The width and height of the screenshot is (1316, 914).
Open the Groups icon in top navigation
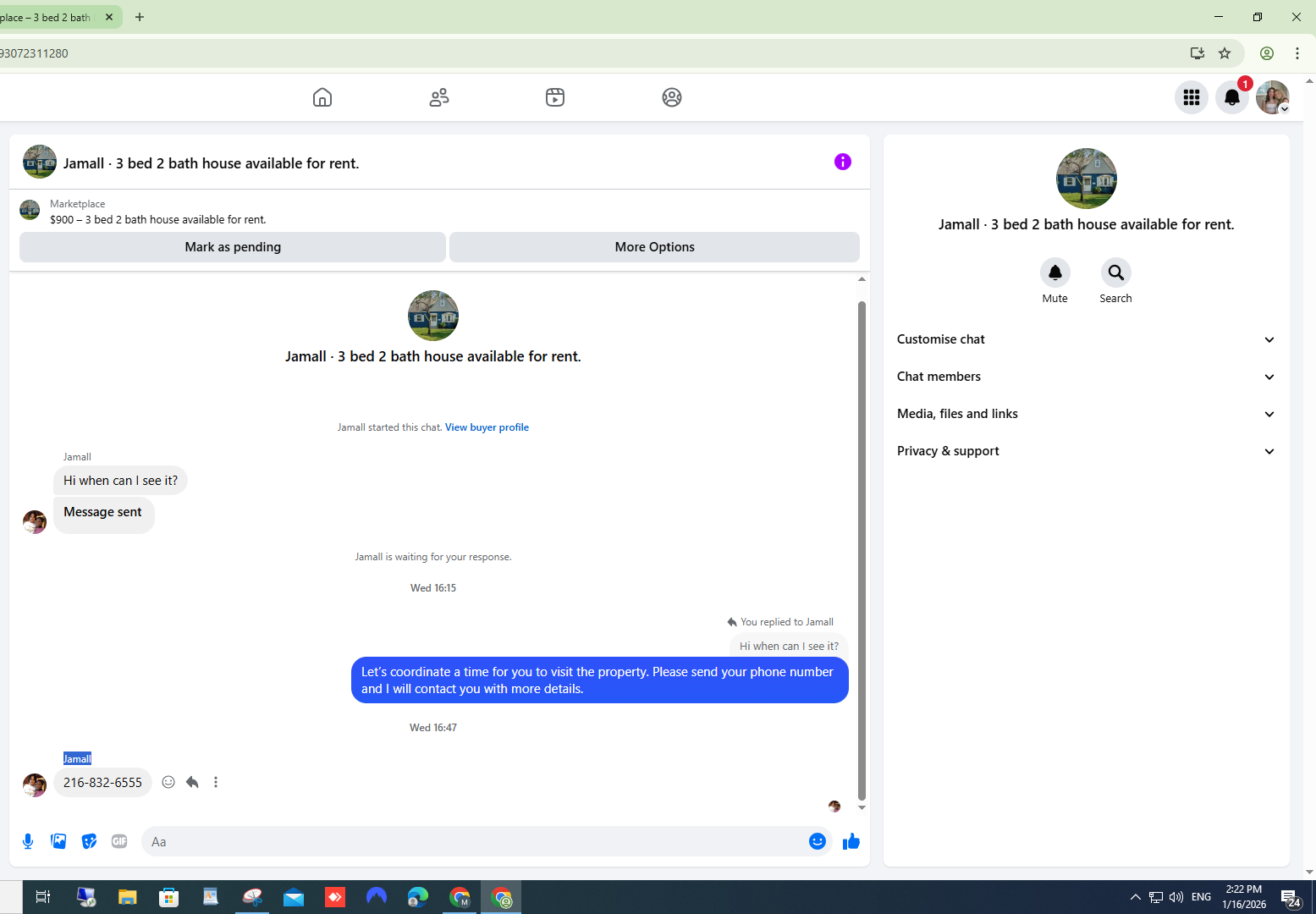click(672, 97)
